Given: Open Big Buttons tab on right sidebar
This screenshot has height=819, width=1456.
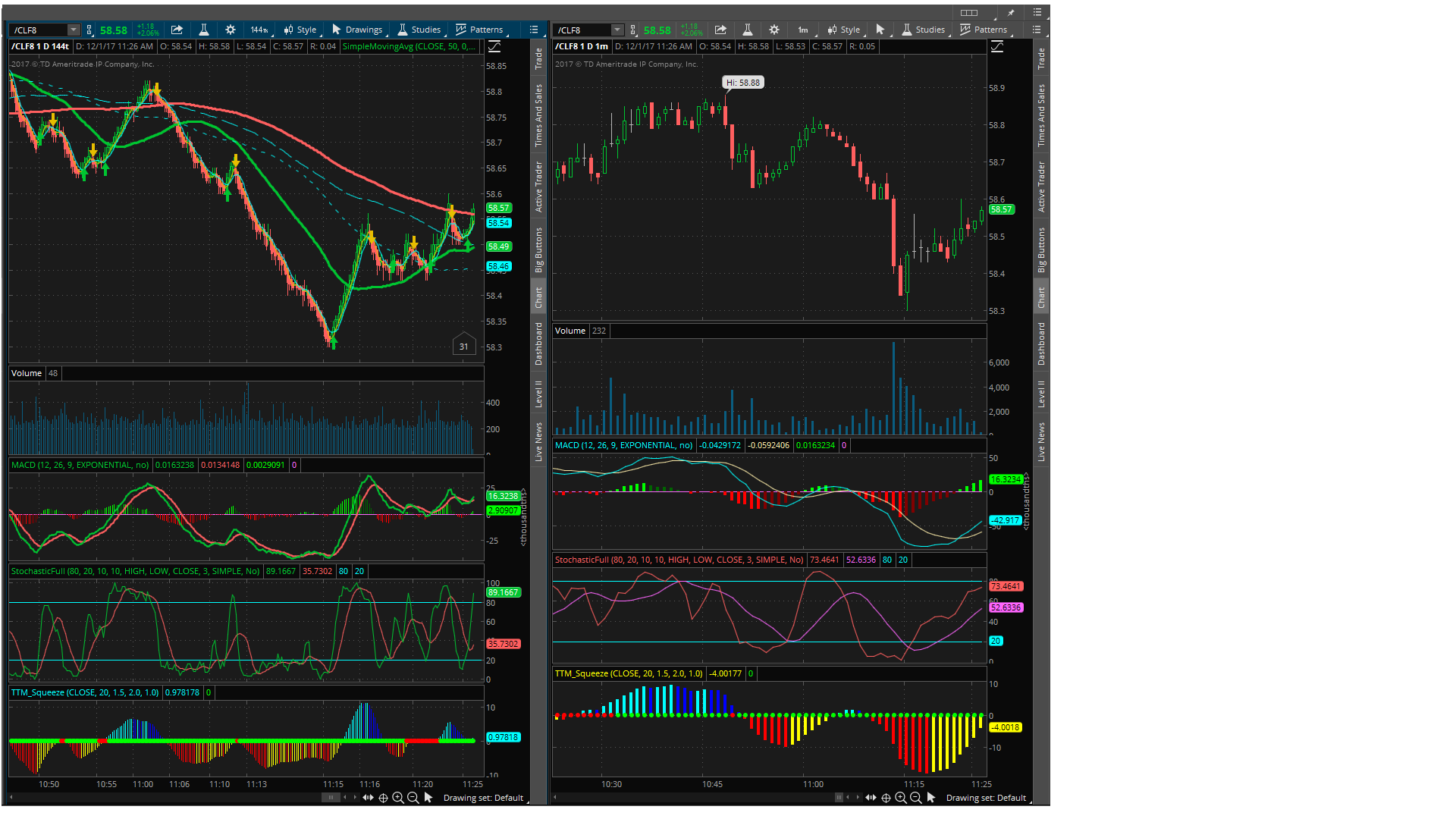Looking at the screenshot, I should point(1041,249).
